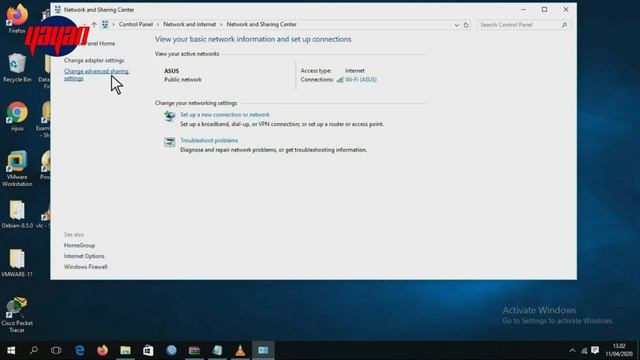Open Change advanced sharing settings link
640x360 pixels.
[96, 75]
